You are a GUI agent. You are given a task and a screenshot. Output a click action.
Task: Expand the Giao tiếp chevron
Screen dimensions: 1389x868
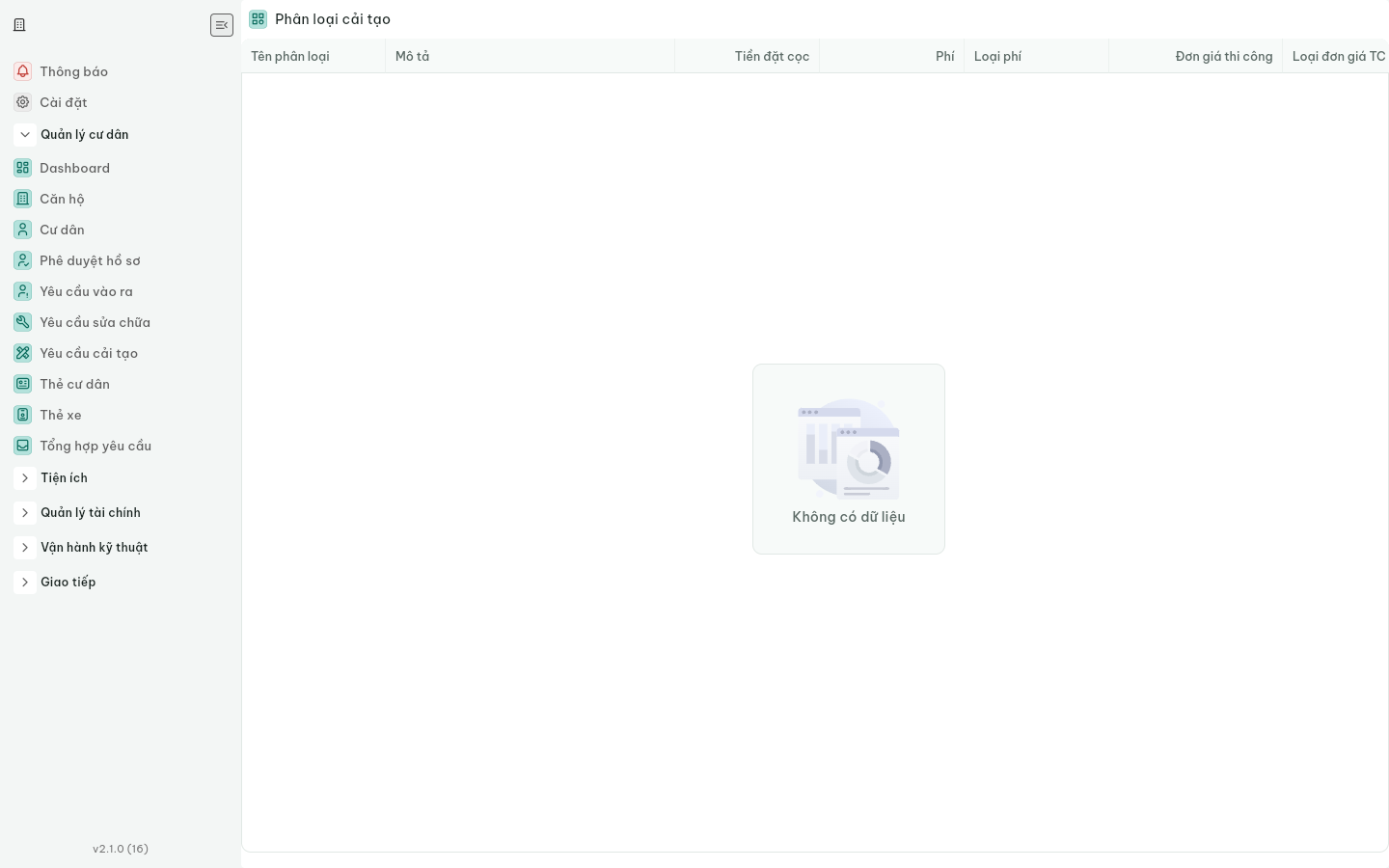(x=25, y=583)
